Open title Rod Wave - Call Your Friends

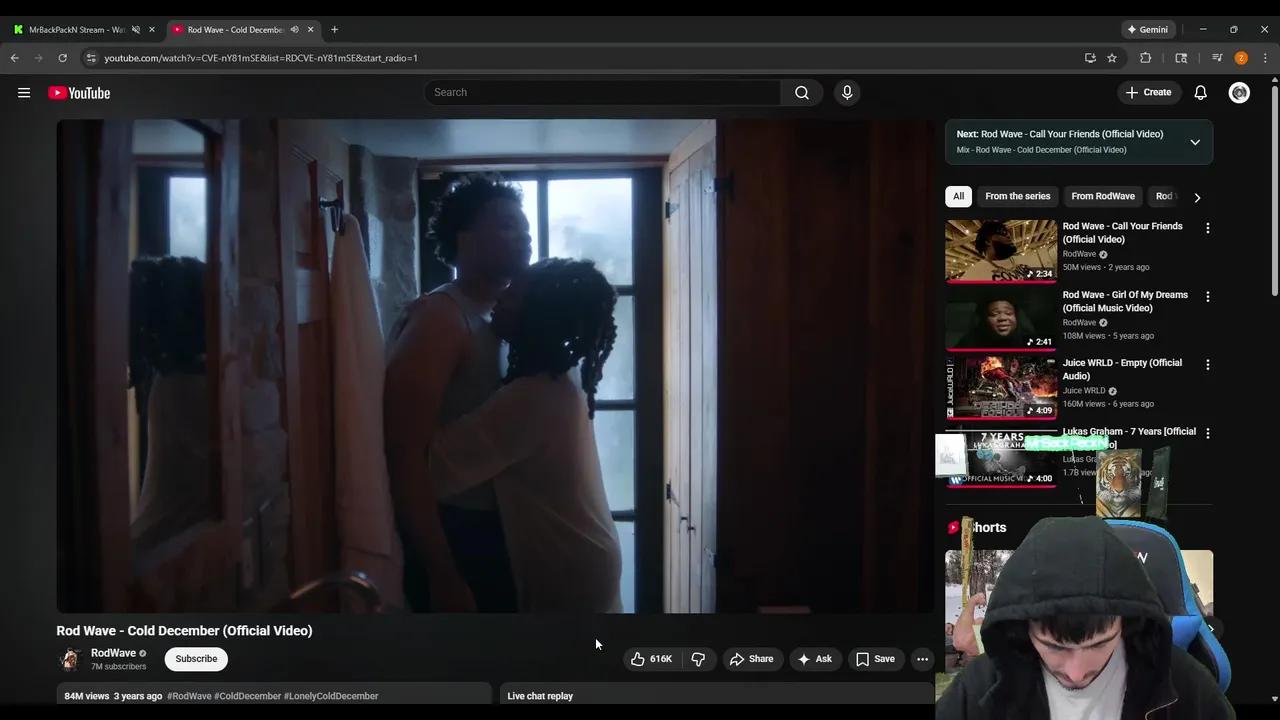click(x=1122, y=233)
